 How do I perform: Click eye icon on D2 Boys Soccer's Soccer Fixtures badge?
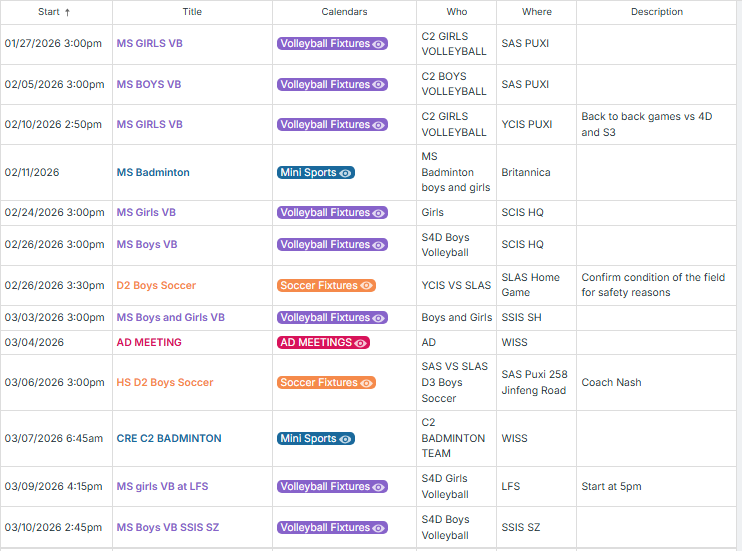point(366,286)
